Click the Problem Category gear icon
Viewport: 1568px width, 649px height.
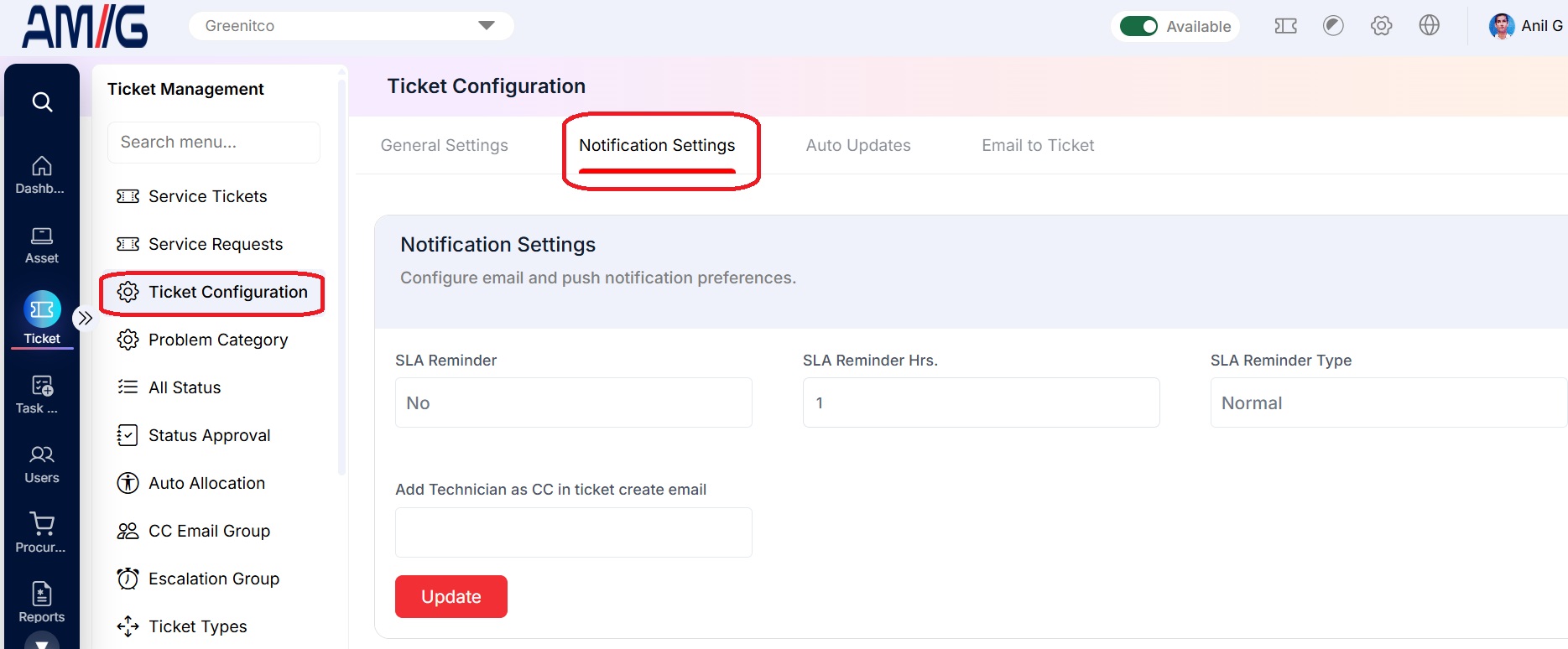128,340
